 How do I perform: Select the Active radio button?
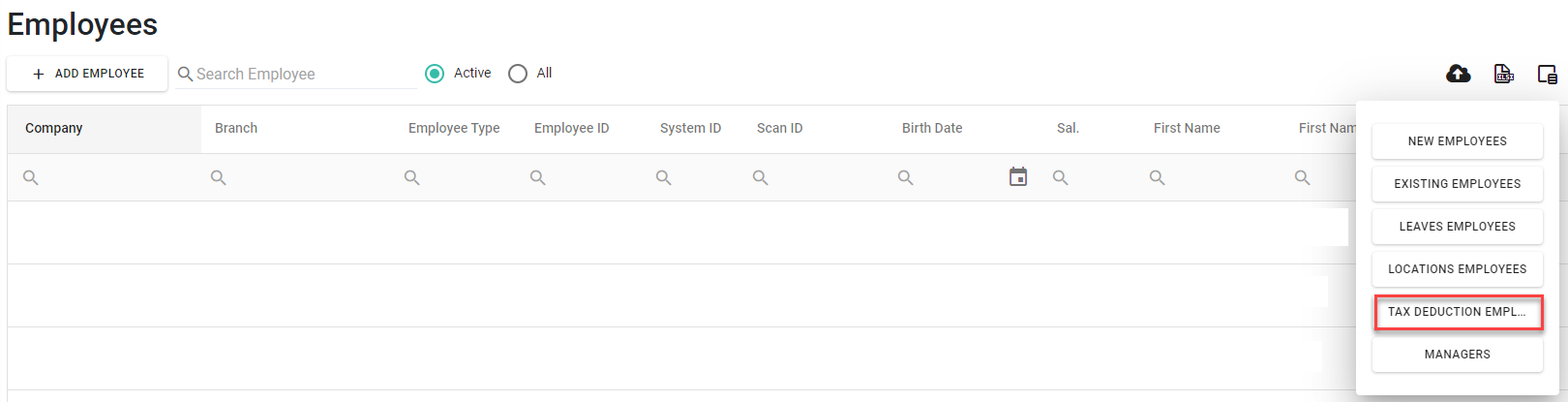click(435, 74)
